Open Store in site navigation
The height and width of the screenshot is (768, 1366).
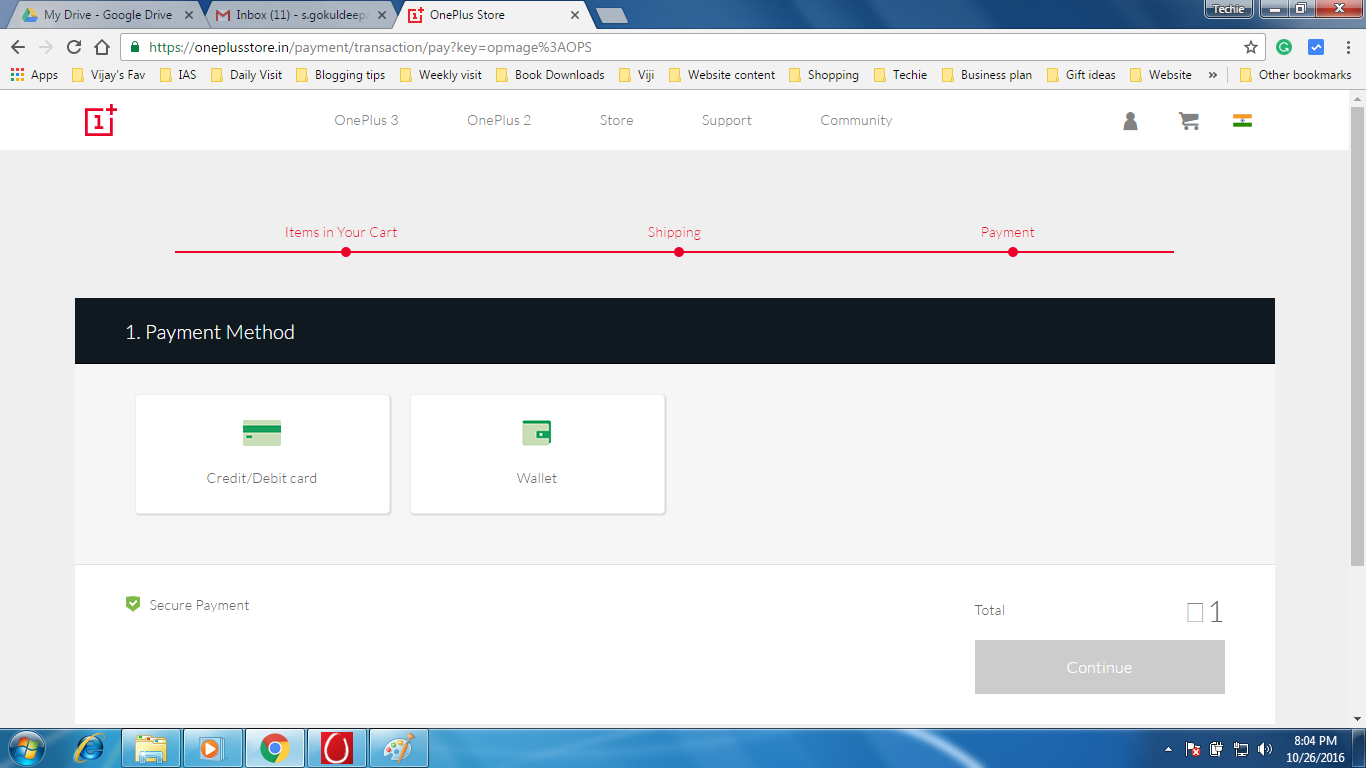pos(616,120)
